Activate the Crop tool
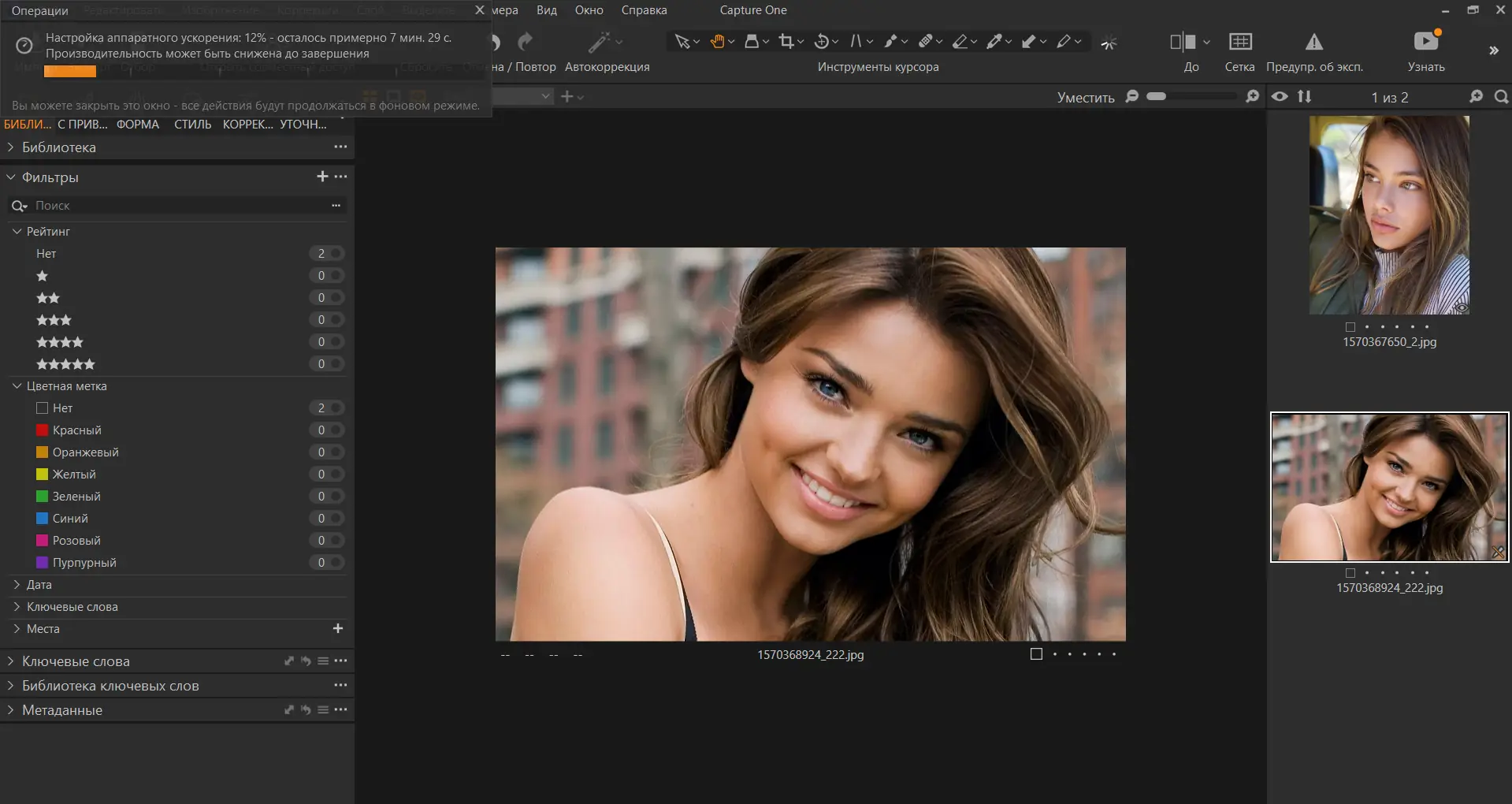This screenshot has width=1512, height=804. pyautogui.click(x=787, y=41)
